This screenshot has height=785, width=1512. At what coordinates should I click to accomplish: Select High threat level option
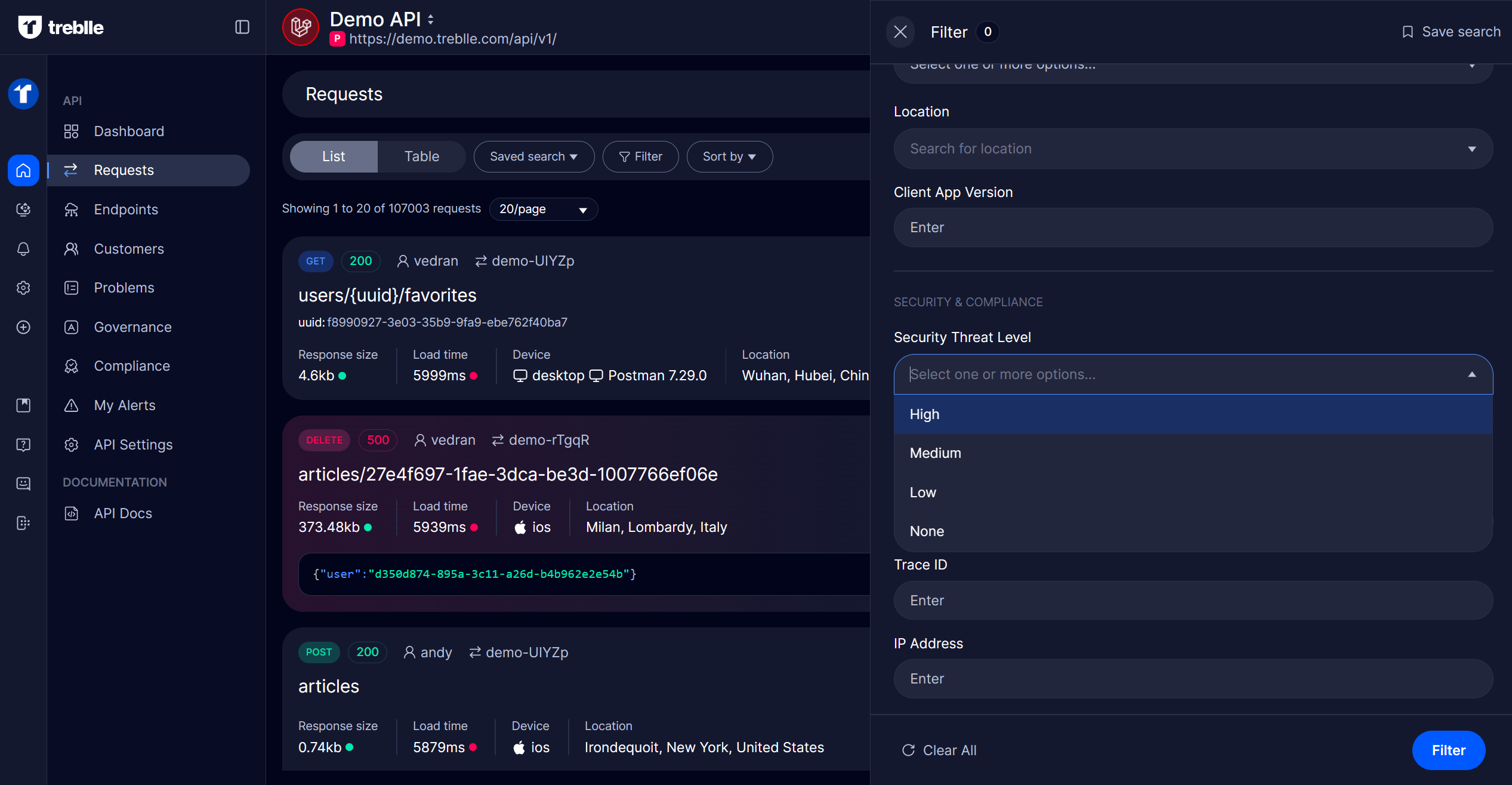(x=925, y=414)
